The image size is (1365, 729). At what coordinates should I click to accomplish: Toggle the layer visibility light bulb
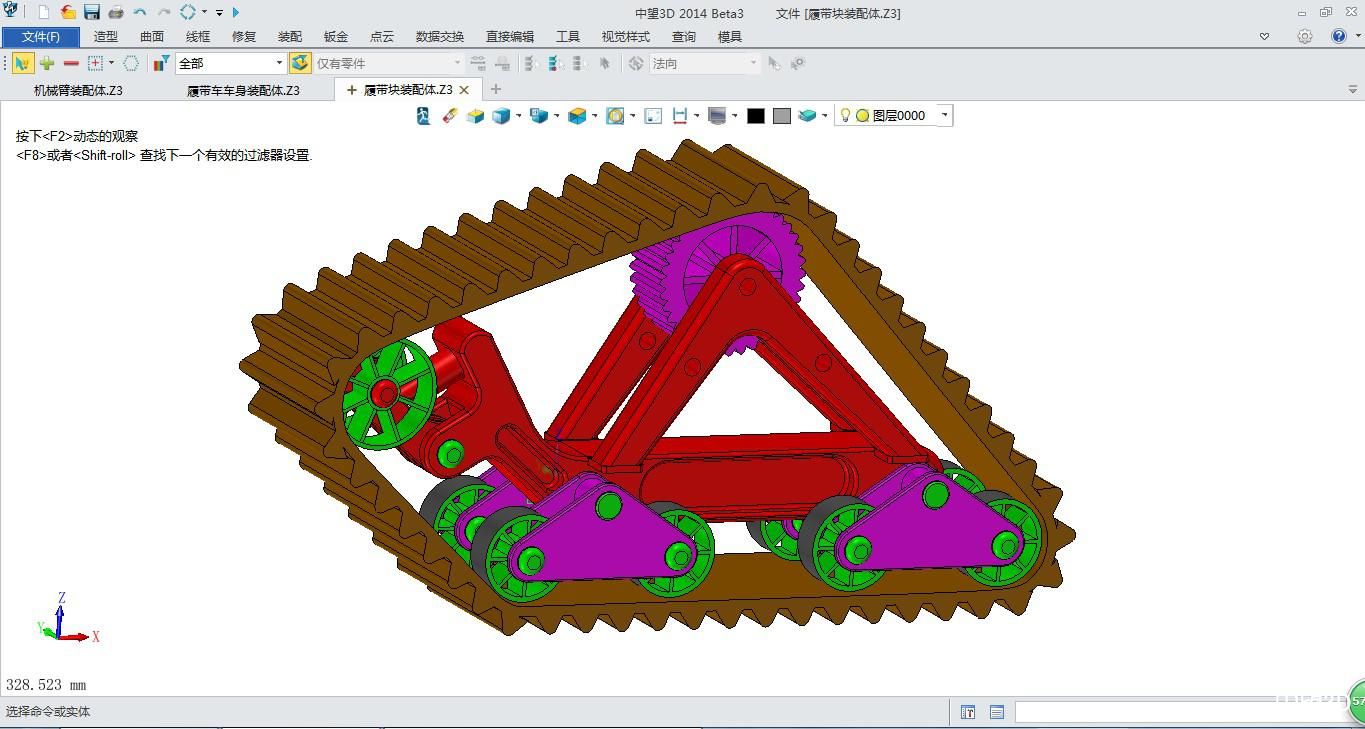(845, 115)
